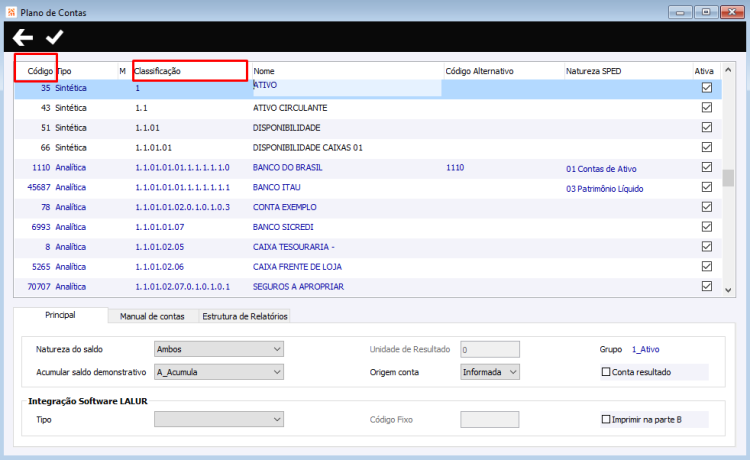
Task: Click code 6993 cell
Action: [41, 227]
